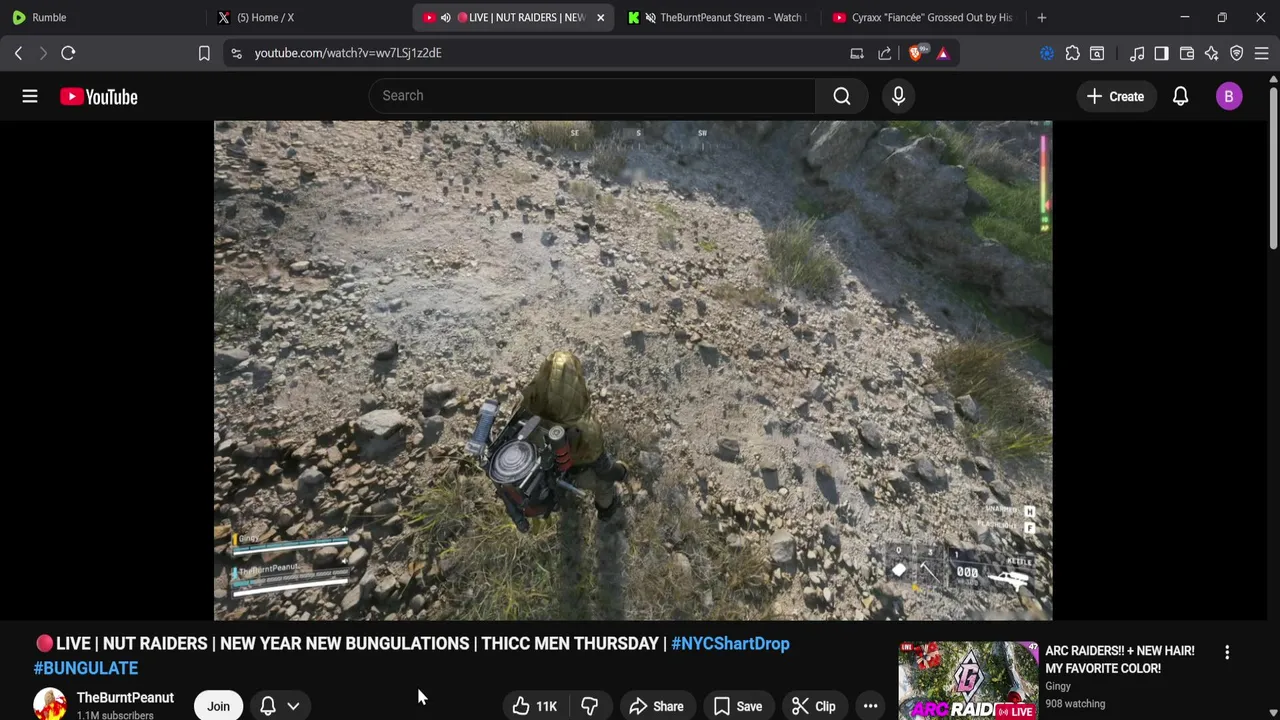1280x720 pixels.
Task: Toggle the browser sidebar panel
Action: [1161, 53]
